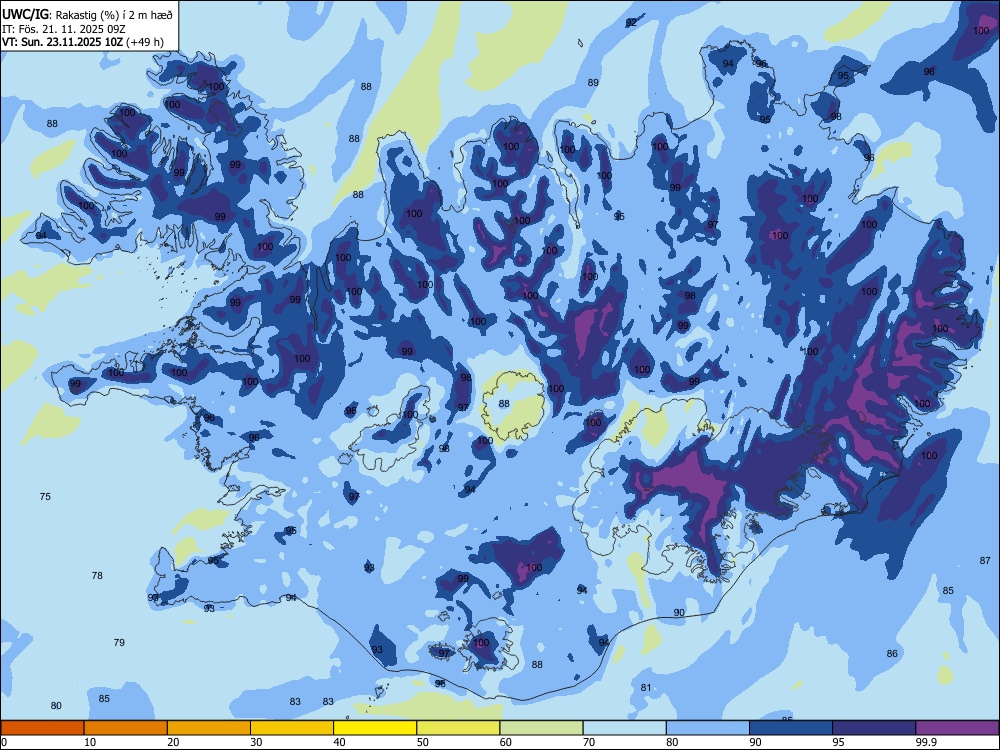Image resolution: width=1000 pixels, height=750 pixels.
Task: Select the orange 10–20 legend color segment
Action: (x=126, y=728)
